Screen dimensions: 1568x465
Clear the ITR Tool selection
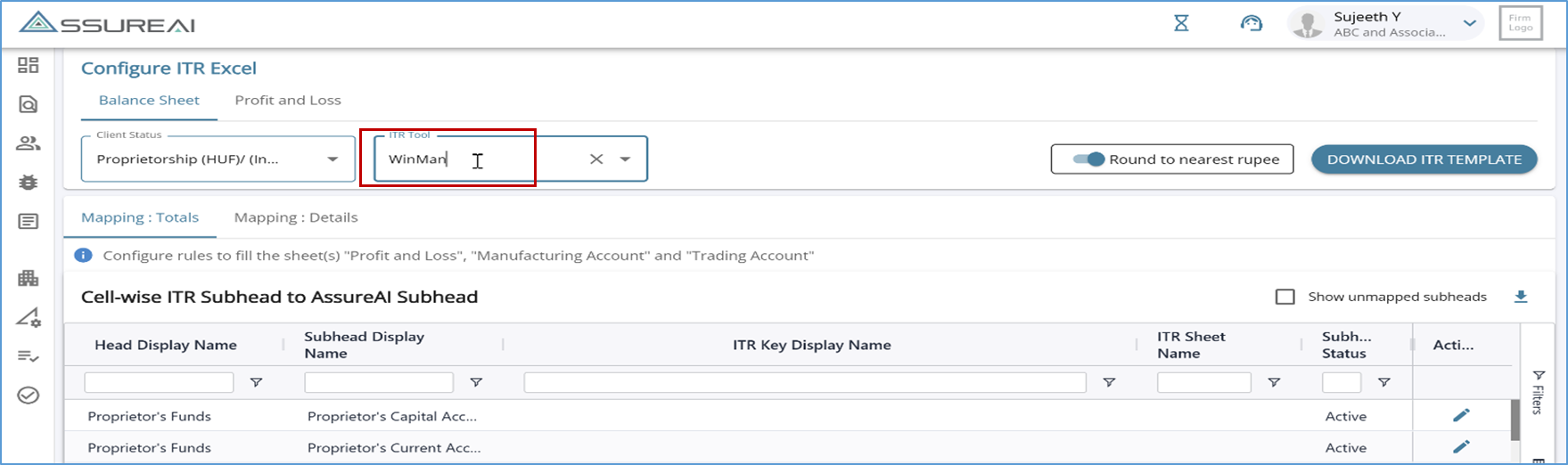click(x=596, y=159)
